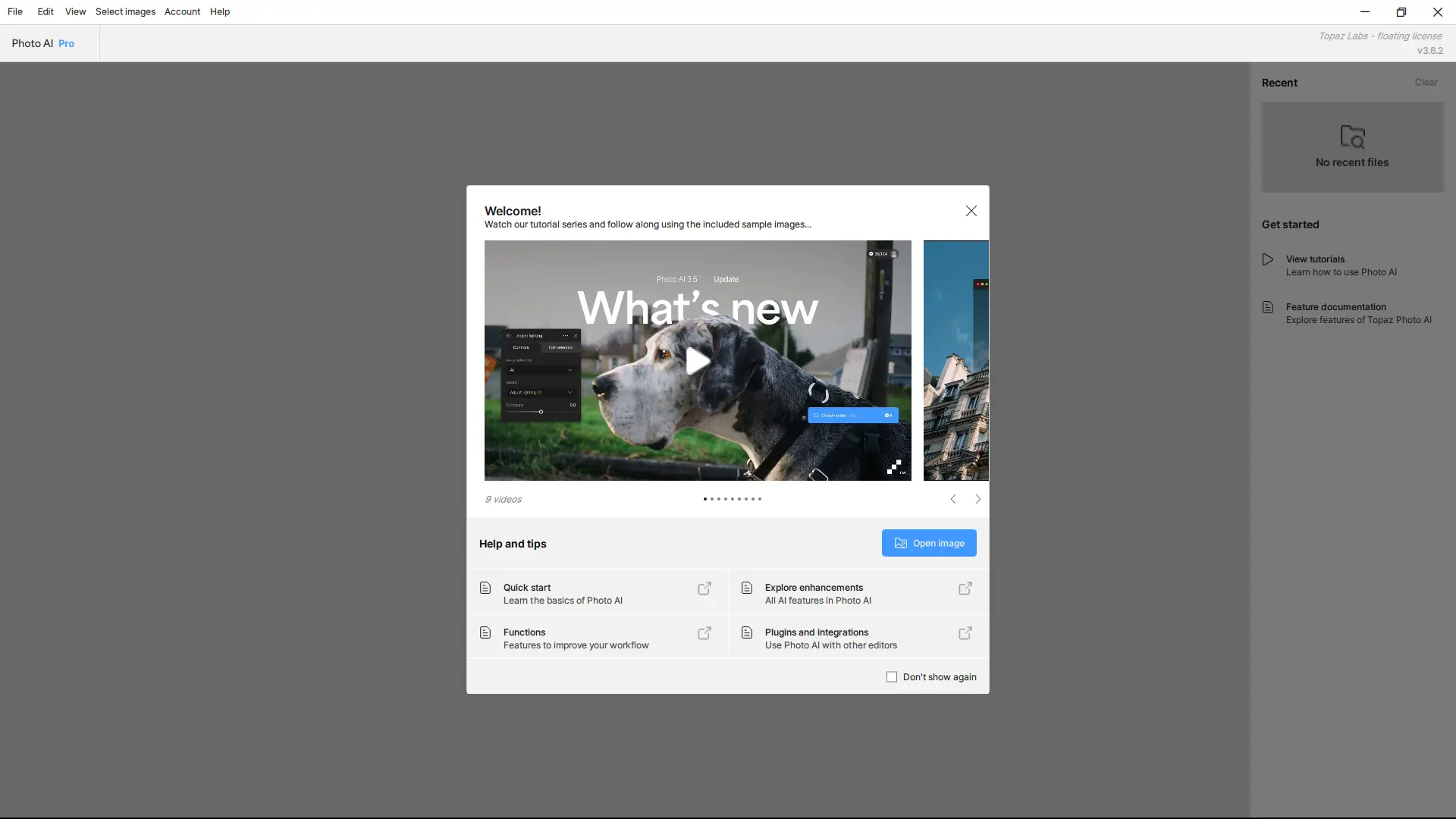
Task: Open the Functions external link icon
Action: [x=704, y=633]
